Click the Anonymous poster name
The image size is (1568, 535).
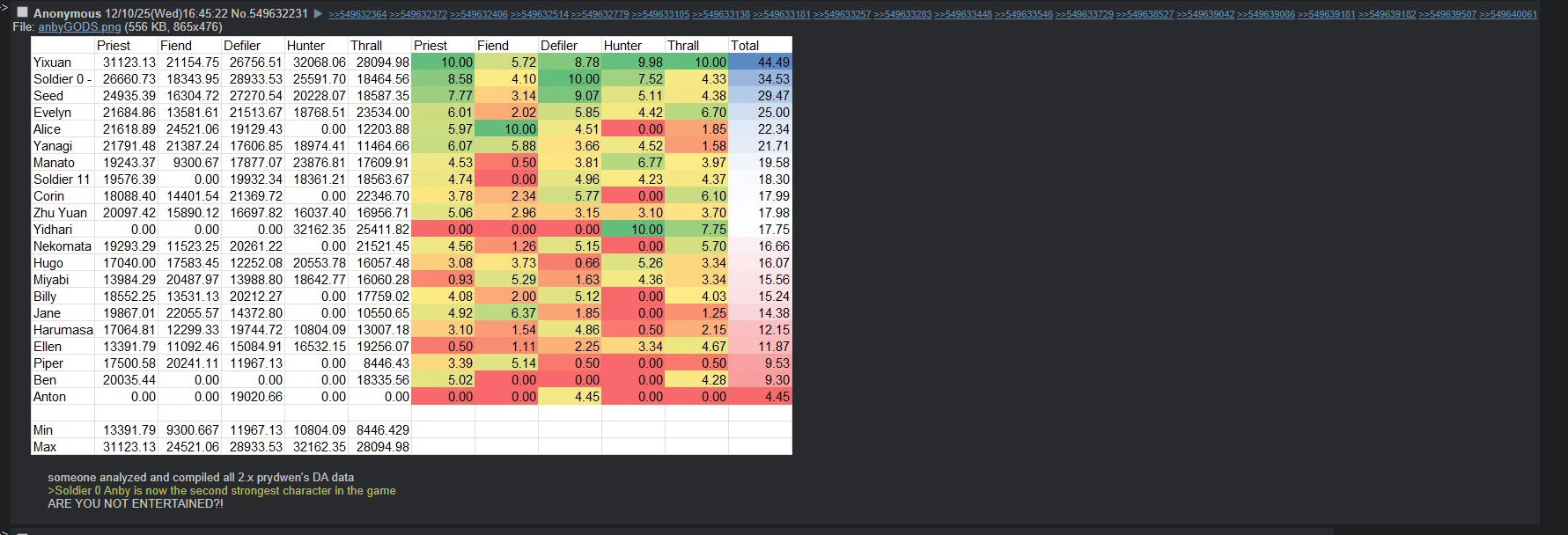tap(67, 13)
